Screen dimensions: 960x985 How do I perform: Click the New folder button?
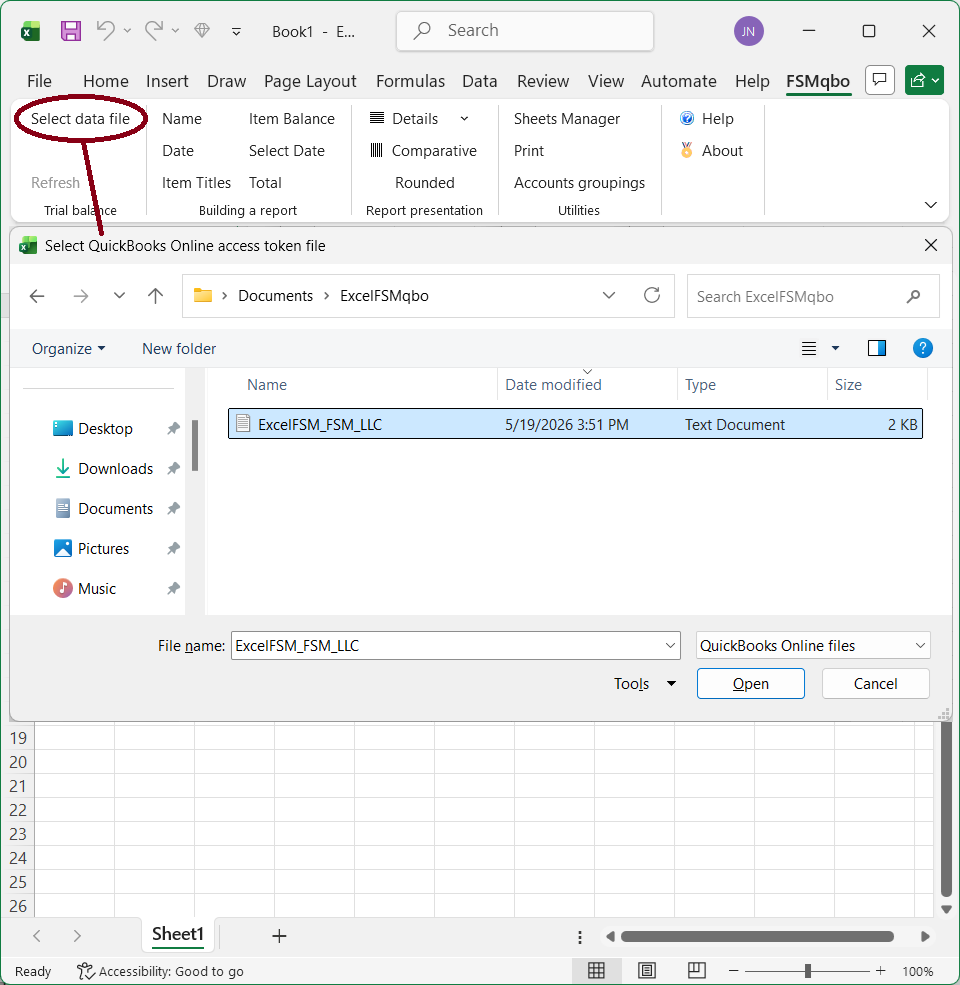(179, 349)
